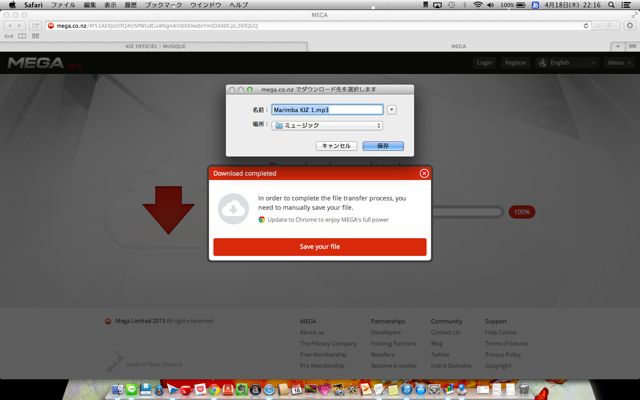Image resolution: width=640 pixels, height=400 pixels.
Task: Open the ブックマーク menu
Action: 164,5
